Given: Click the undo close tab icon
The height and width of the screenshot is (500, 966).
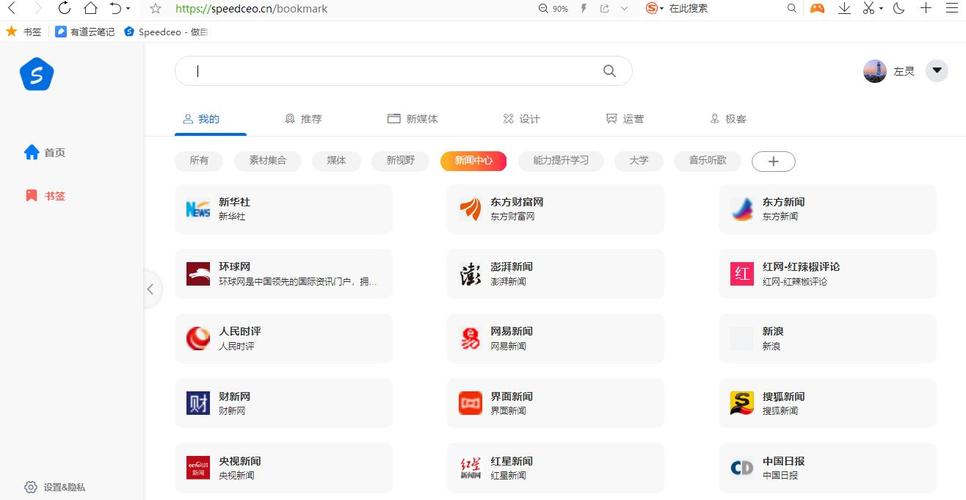Looking at the screenshot, I should [115, 8].
